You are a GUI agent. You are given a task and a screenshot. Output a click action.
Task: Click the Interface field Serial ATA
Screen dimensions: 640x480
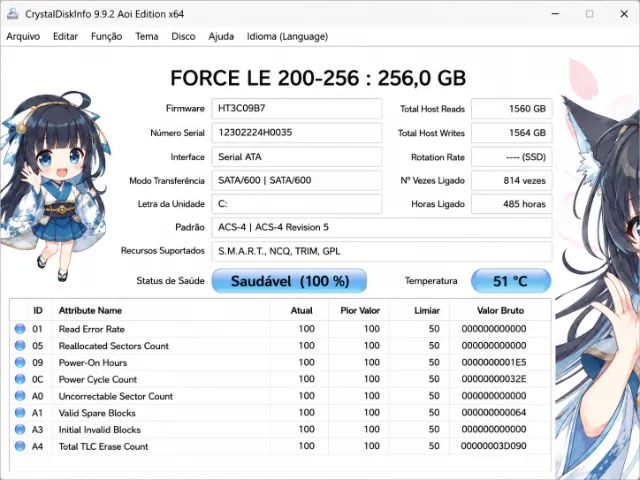(297, 157)
